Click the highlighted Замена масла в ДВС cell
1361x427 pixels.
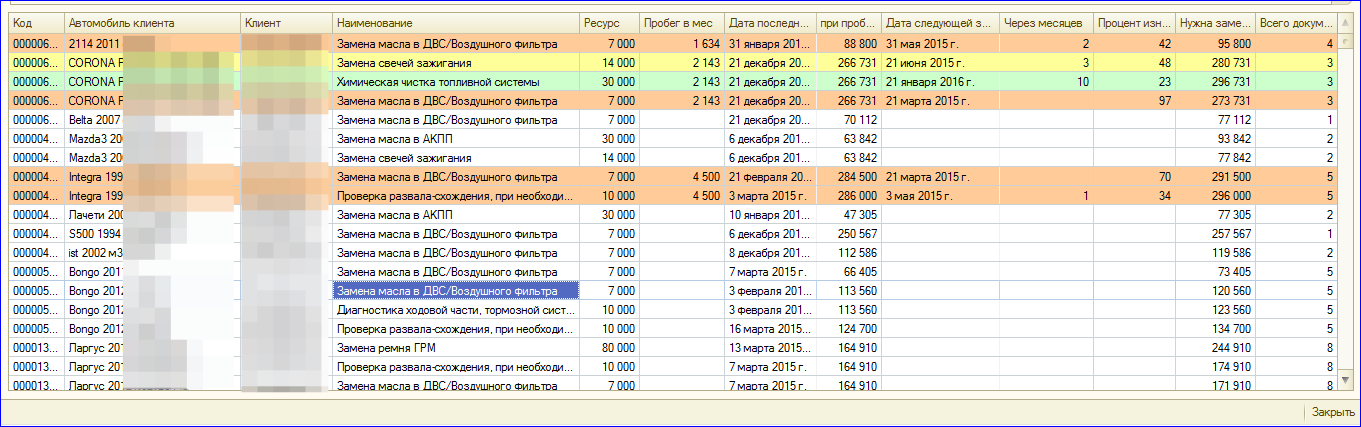pyautogui.click(x=456, y=291)
